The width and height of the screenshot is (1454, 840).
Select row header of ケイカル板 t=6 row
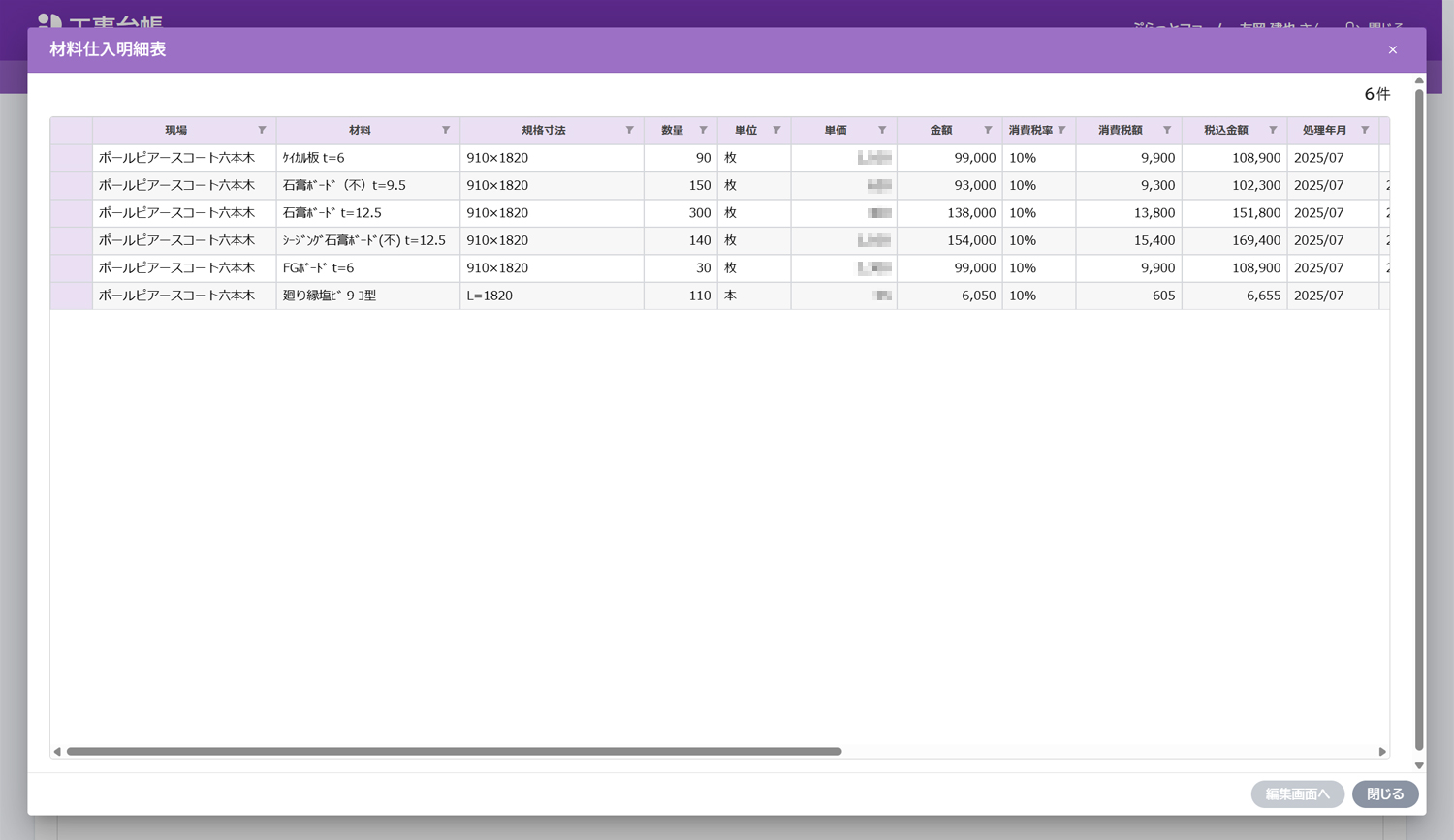71,158
